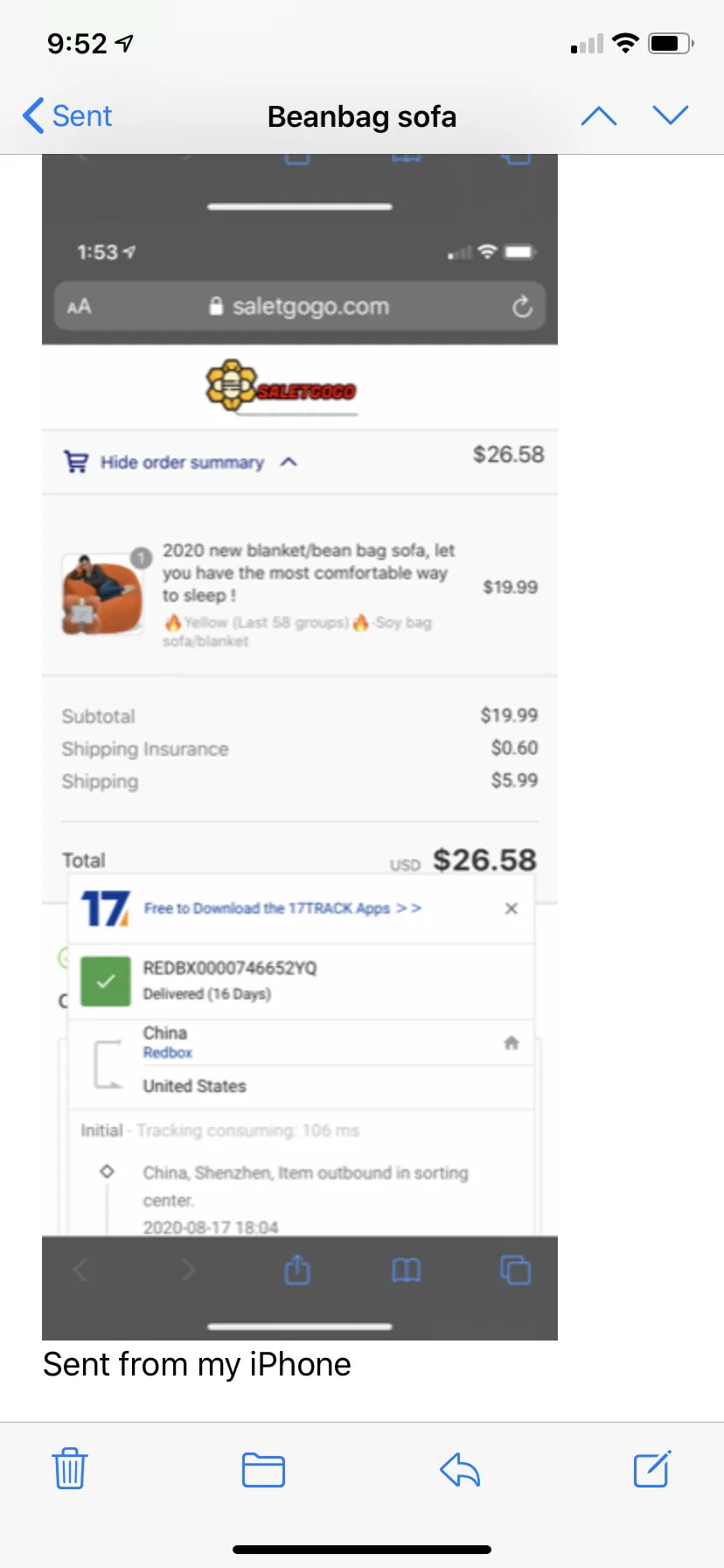Tap the tabs overview icon
The height and width of the screenshot is (1568, 724).
click(x=515, y=1269)
